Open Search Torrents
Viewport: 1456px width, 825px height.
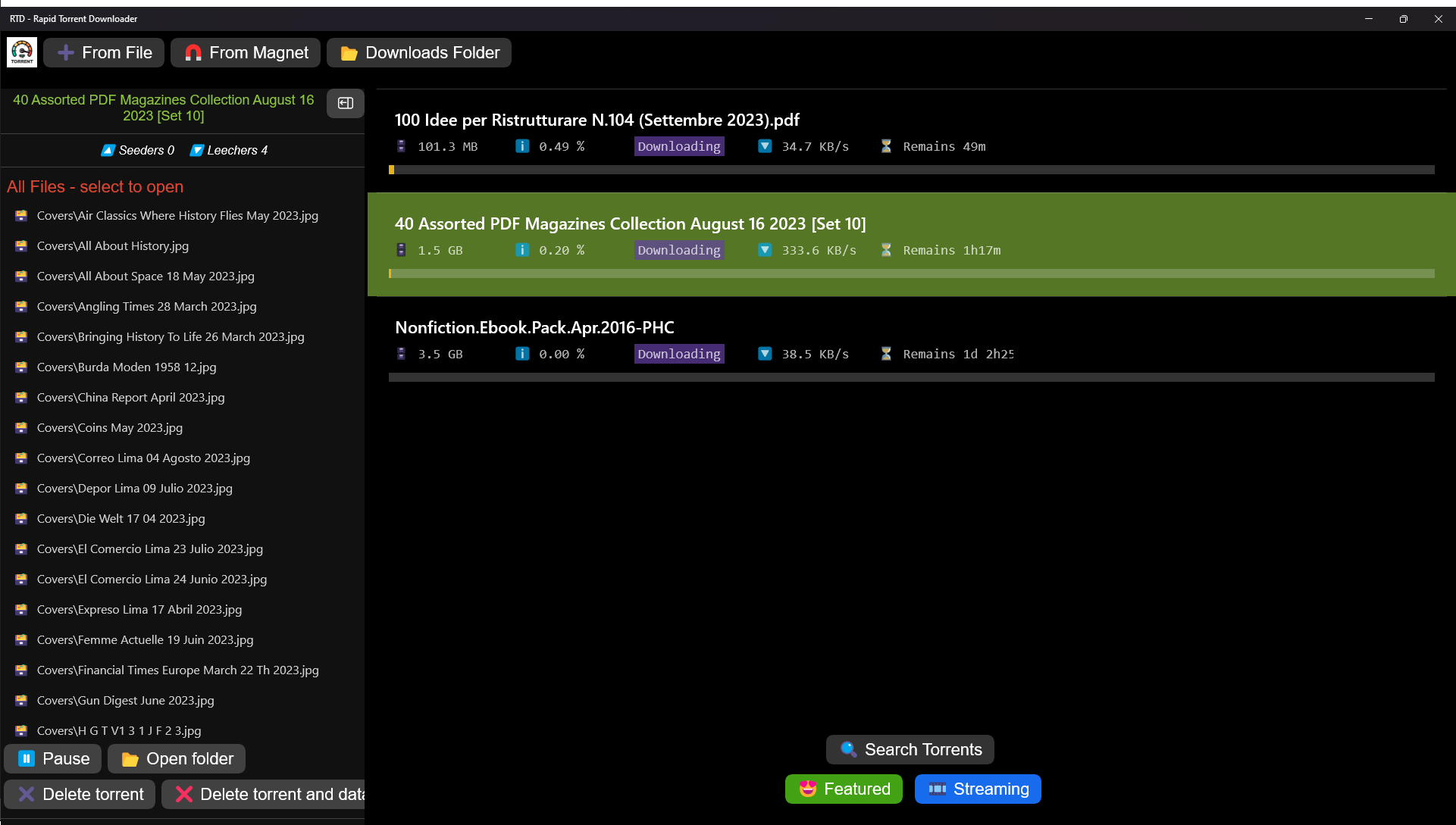click(910, 749)
